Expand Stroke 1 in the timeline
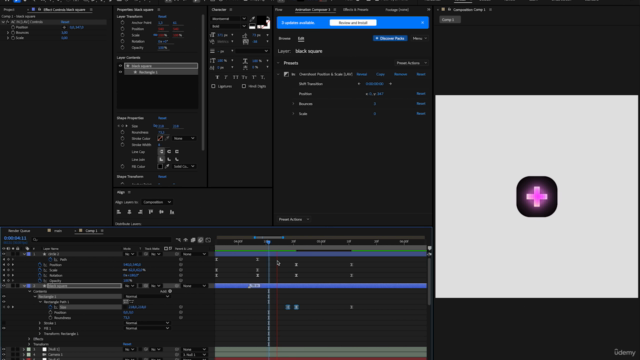The width and height of the screenshot is (640, 360). 40,323
